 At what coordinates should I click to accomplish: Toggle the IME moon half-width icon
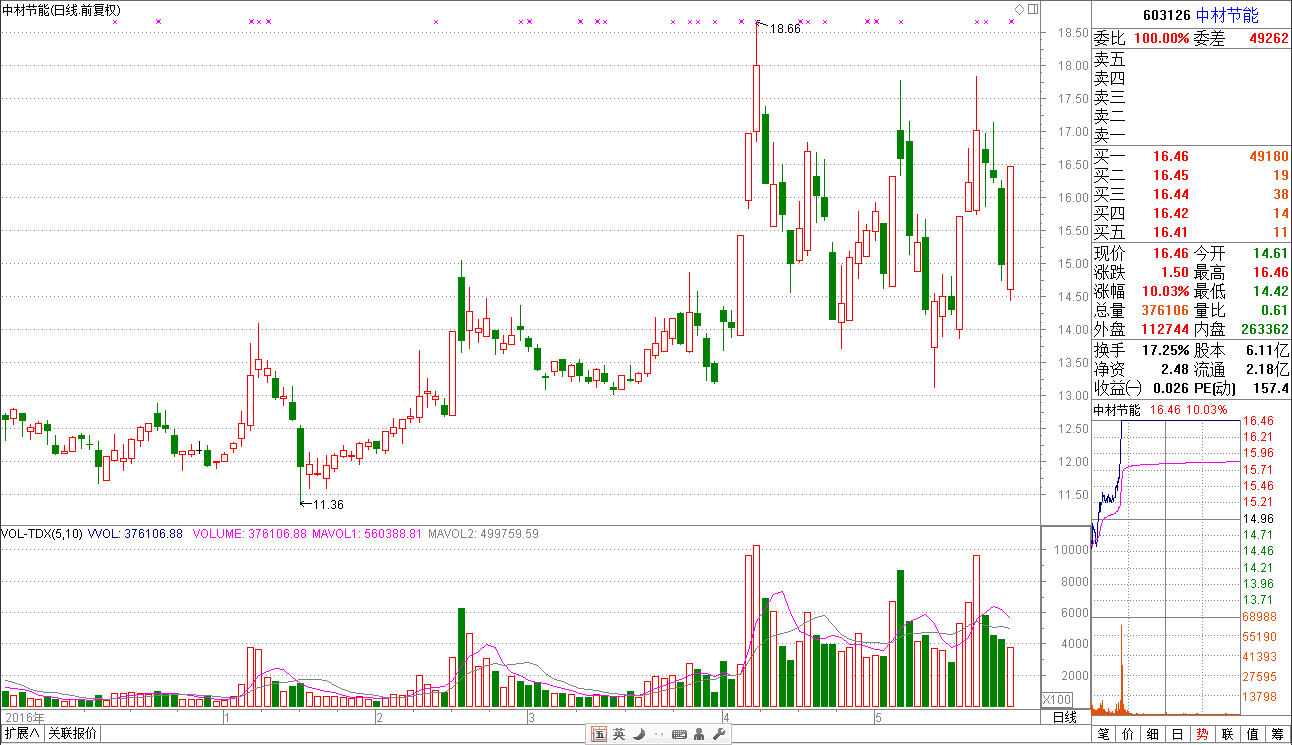tap(639, 735)
